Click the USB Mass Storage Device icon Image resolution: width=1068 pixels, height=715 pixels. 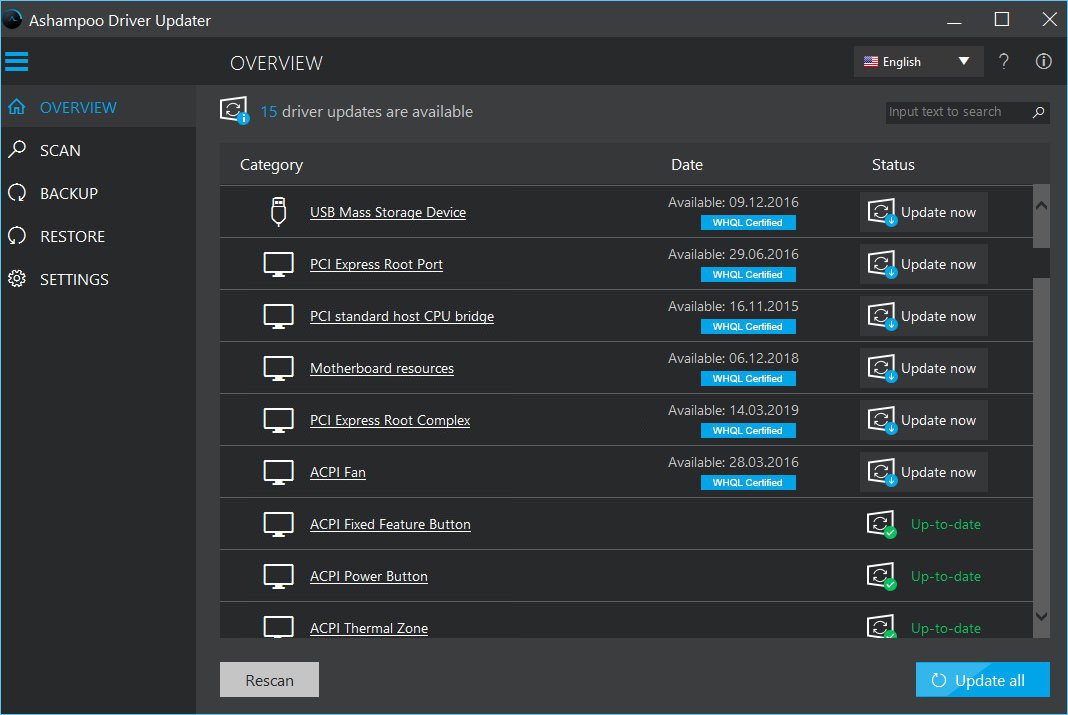pyautogui.click(x=278, y=211)
